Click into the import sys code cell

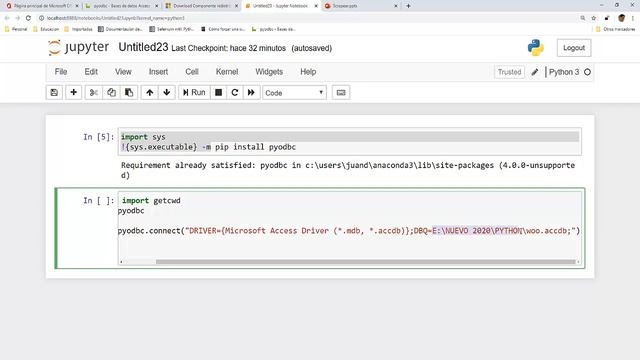(350, 142)
